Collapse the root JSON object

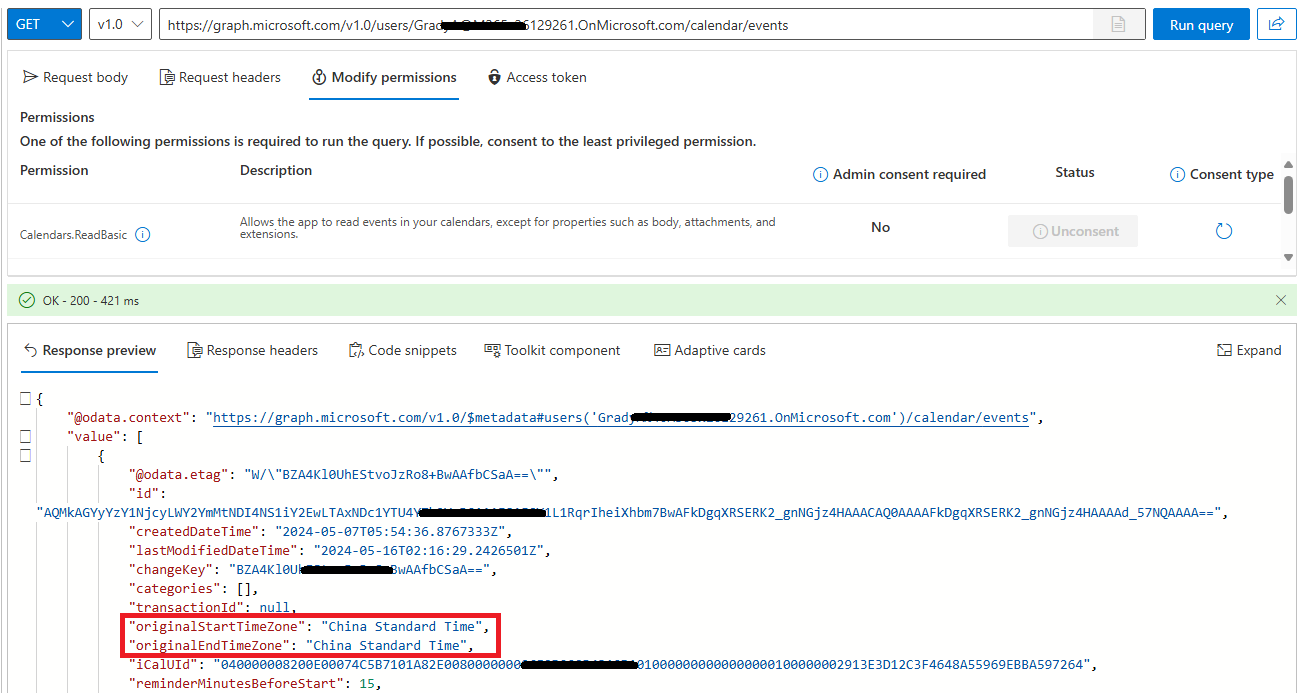pyautogui.click(x=26, y=399)
